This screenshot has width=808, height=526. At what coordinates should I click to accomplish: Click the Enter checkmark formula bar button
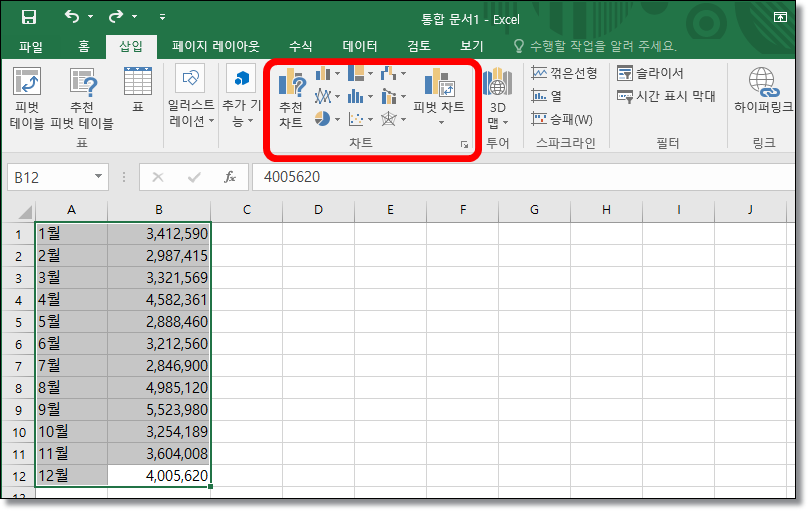pyautogui.click(x=194, y=177)
